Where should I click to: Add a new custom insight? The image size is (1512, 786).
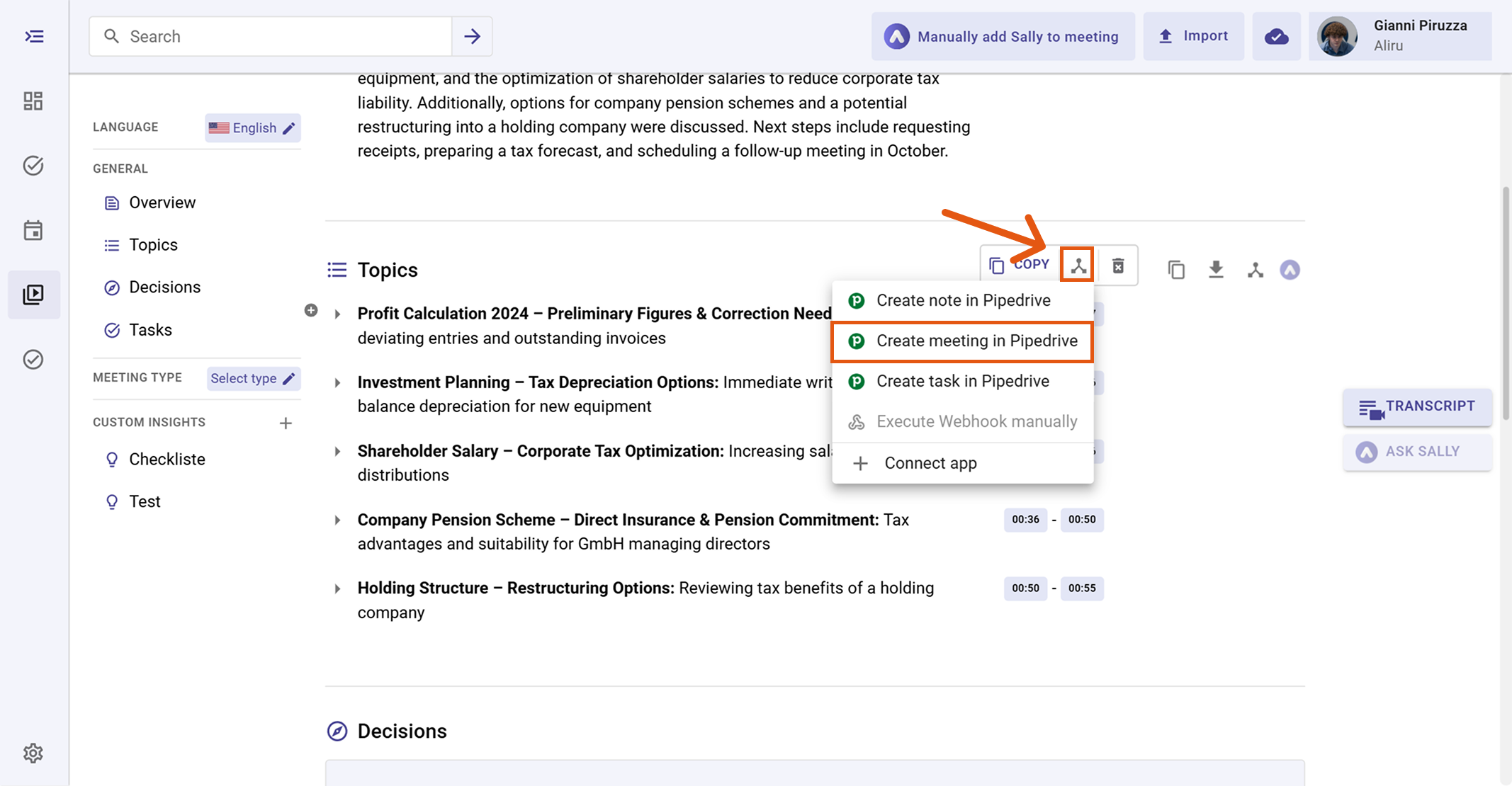[x=286, y=423]
